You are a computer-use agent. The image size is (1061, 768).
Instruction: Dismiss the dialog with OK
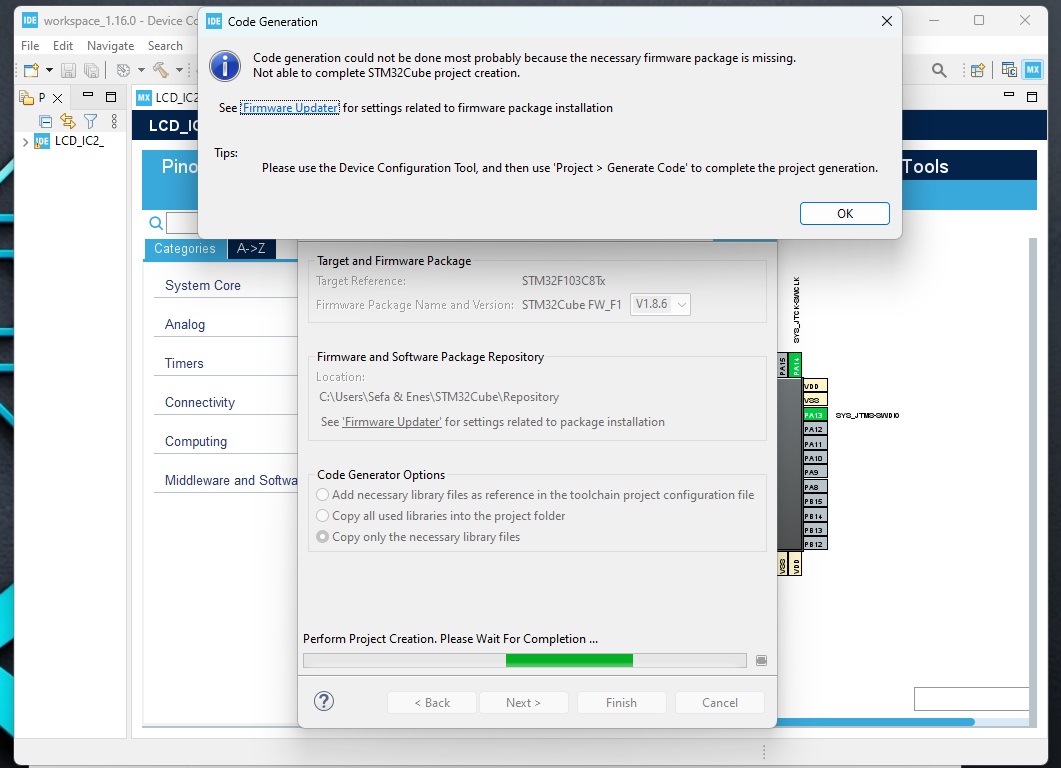[x=844, y=213]
